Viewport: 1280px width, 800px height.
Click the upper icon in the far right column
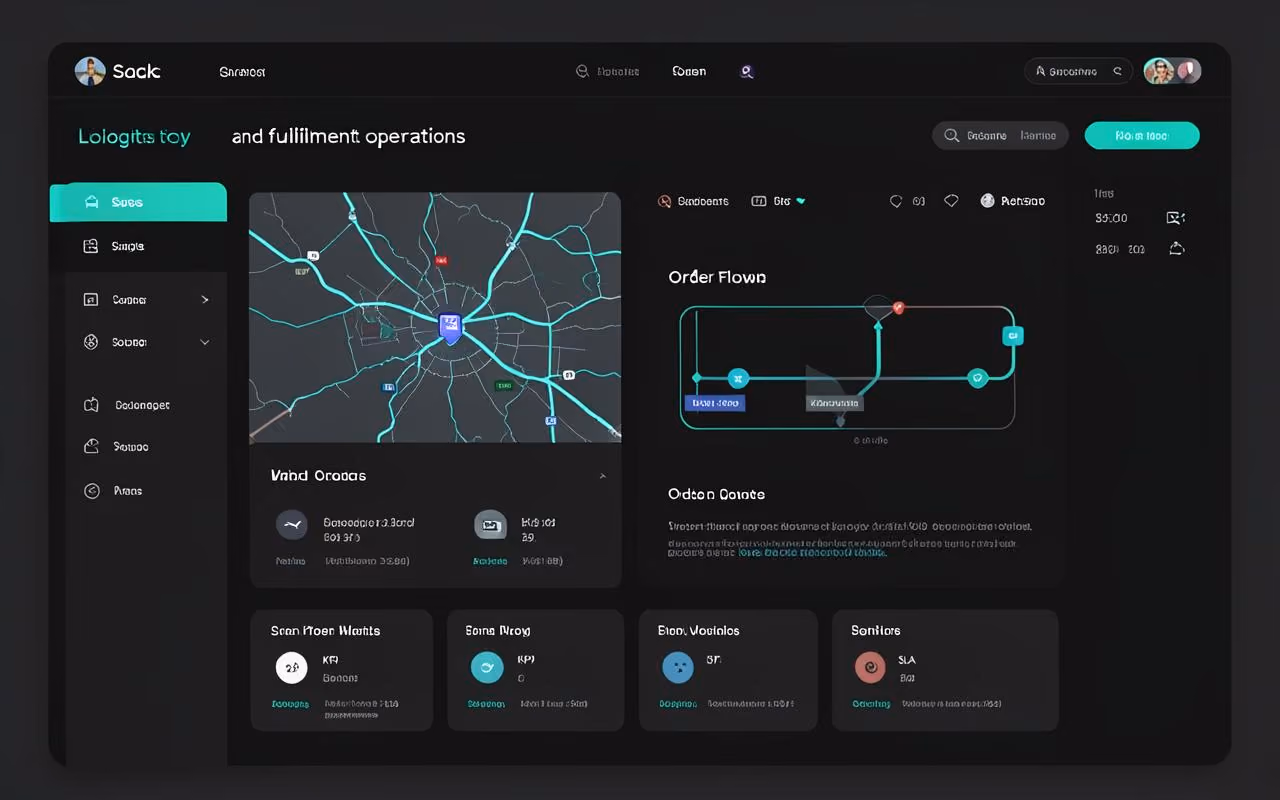pyautogui.click(x=1176, y=217)
